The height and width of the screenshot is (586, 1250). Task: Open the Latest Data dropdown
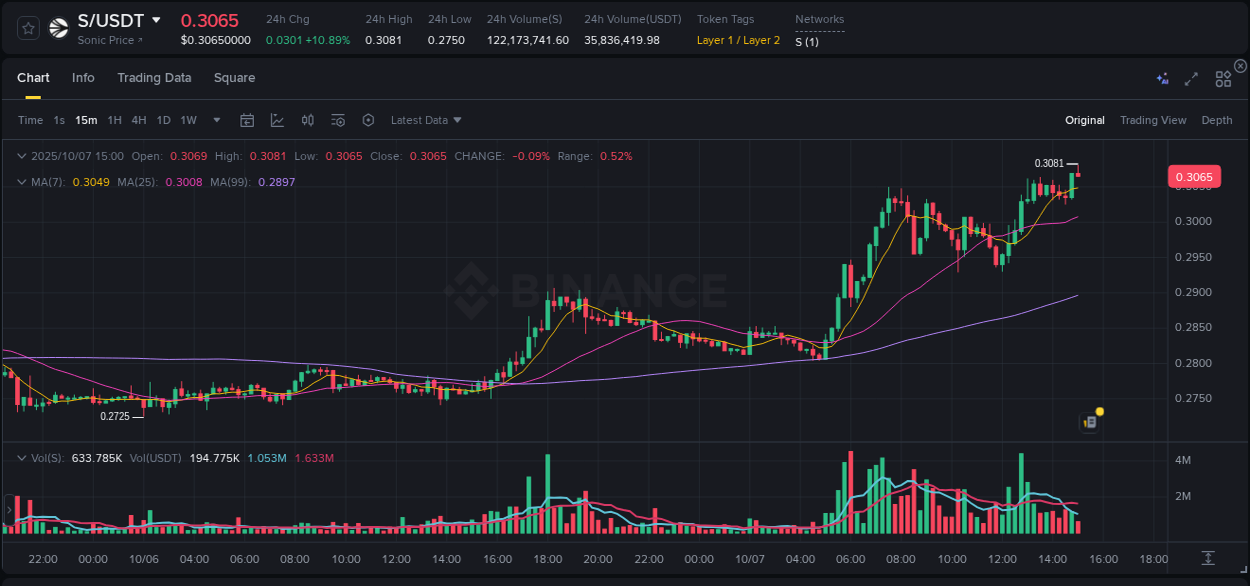[425, 120]
